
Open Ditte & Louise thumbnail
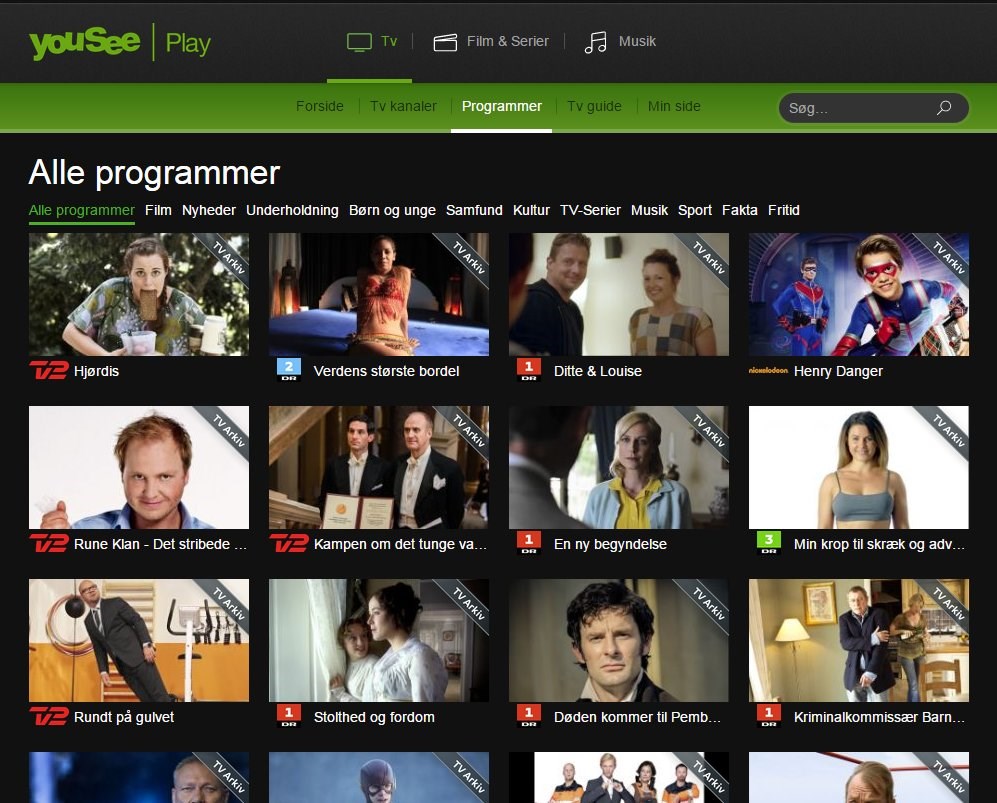[619, 294]
